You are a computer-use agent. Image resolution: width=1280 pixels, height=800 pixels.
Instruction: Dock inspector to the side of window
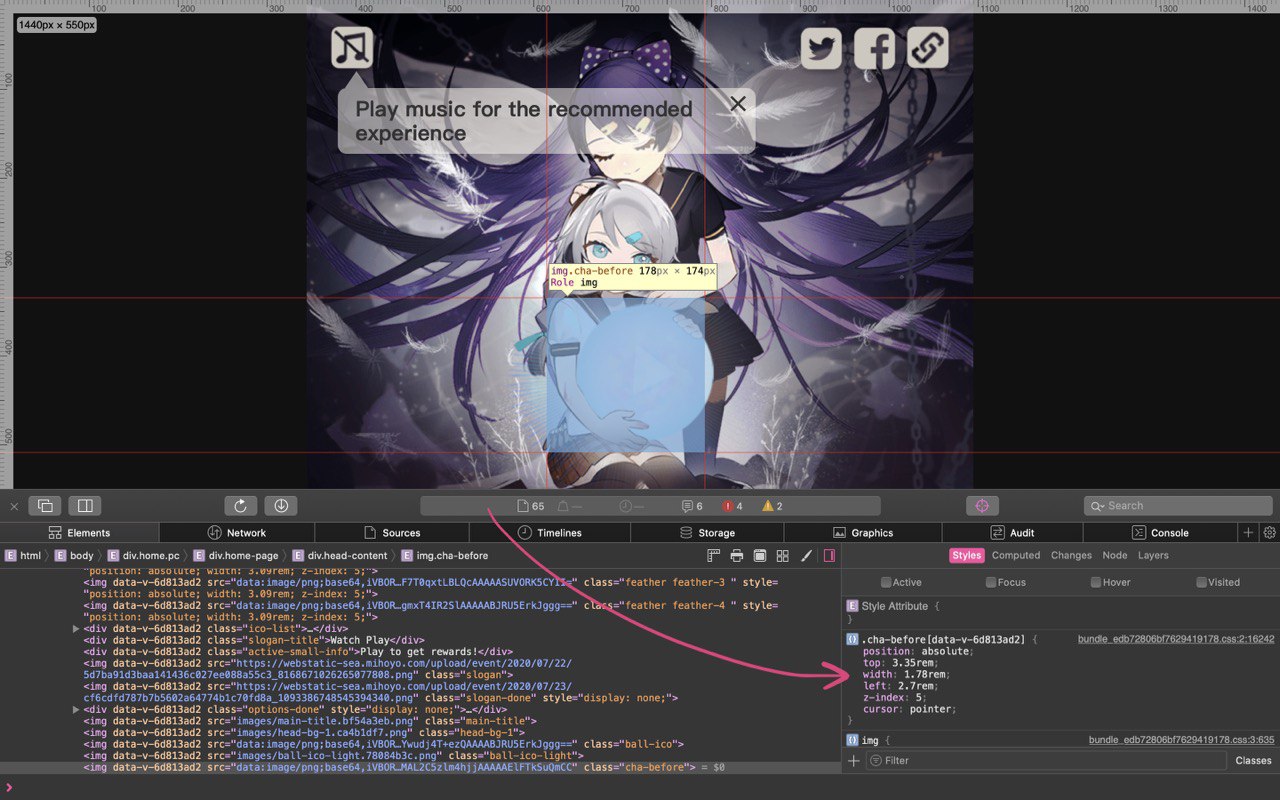coord(85,506)
